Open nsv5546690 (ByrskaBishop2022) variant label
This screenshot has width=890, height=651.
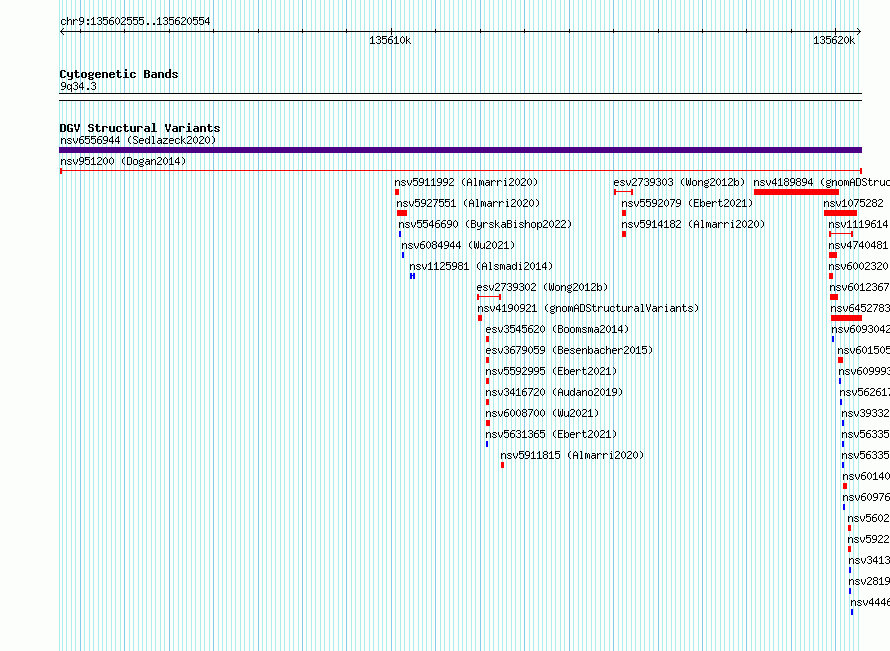[x=485, y=224]
